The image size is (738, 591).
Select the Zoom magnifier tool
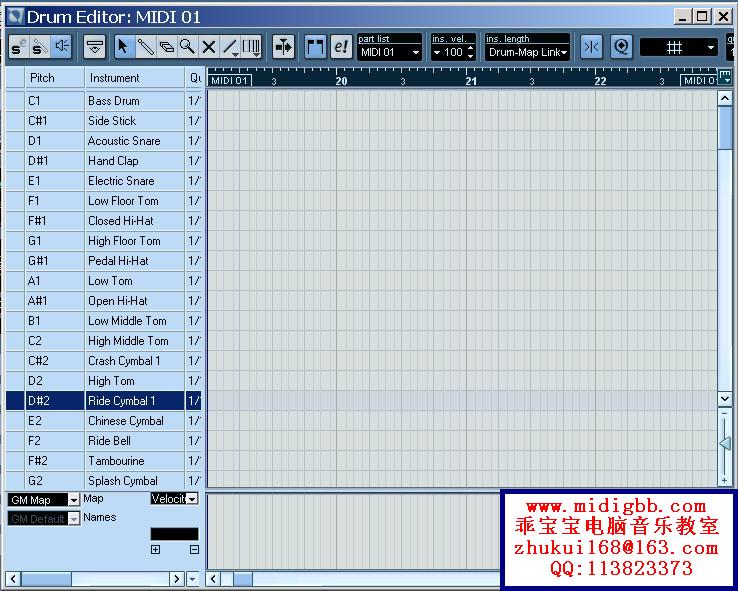(x=187, y=47)
